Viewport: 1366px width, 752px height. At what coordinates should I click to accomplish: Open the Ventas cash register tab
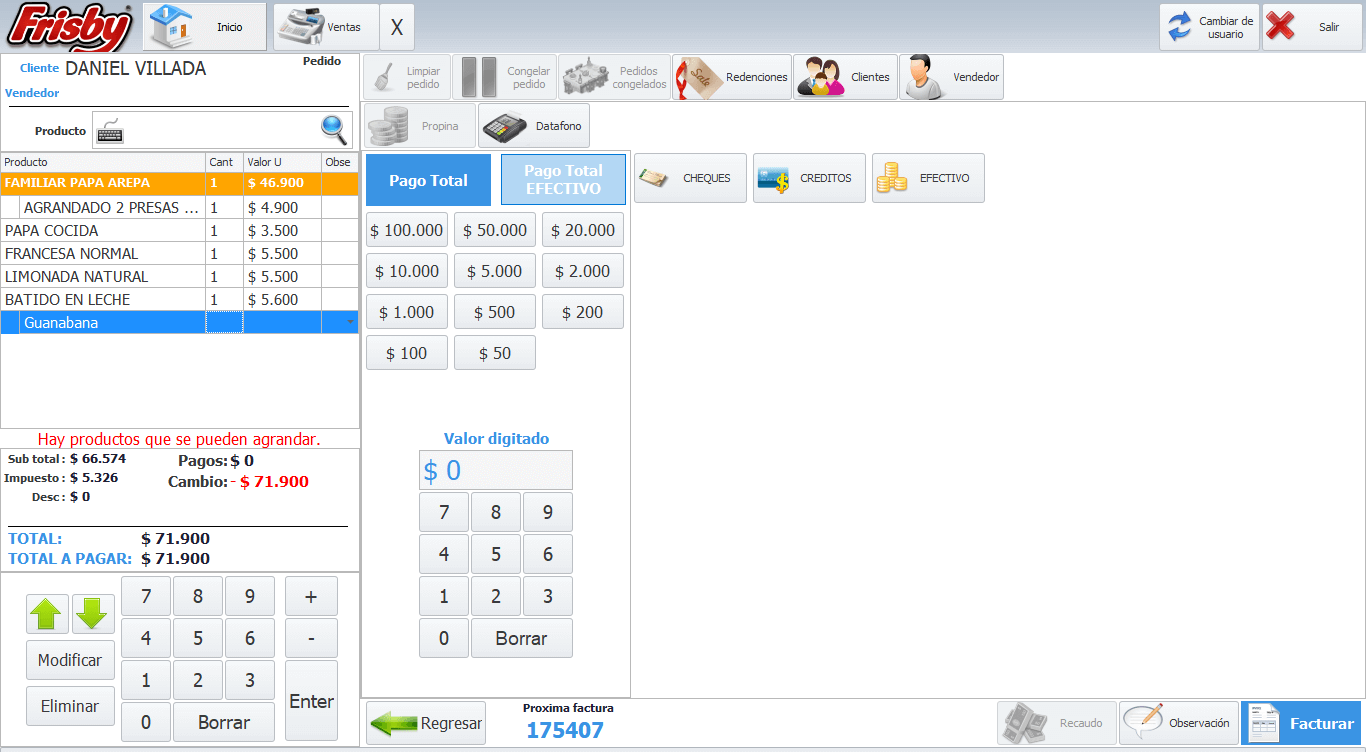coord(325,27)
